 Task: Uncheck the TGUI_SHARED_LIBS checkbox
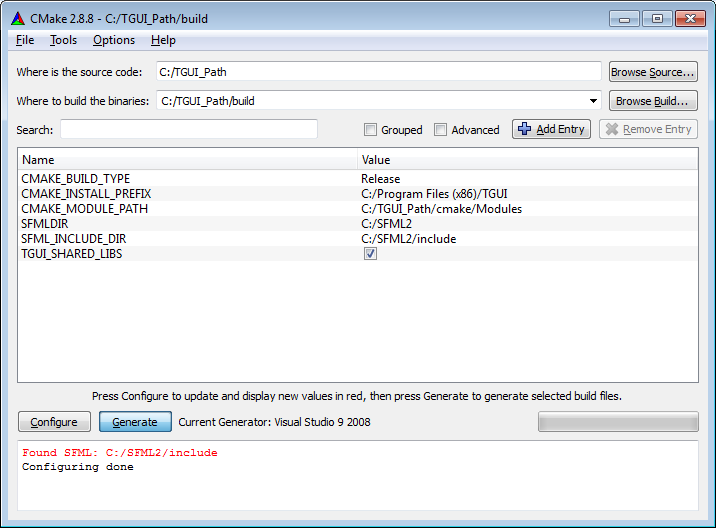coord(370,253)
